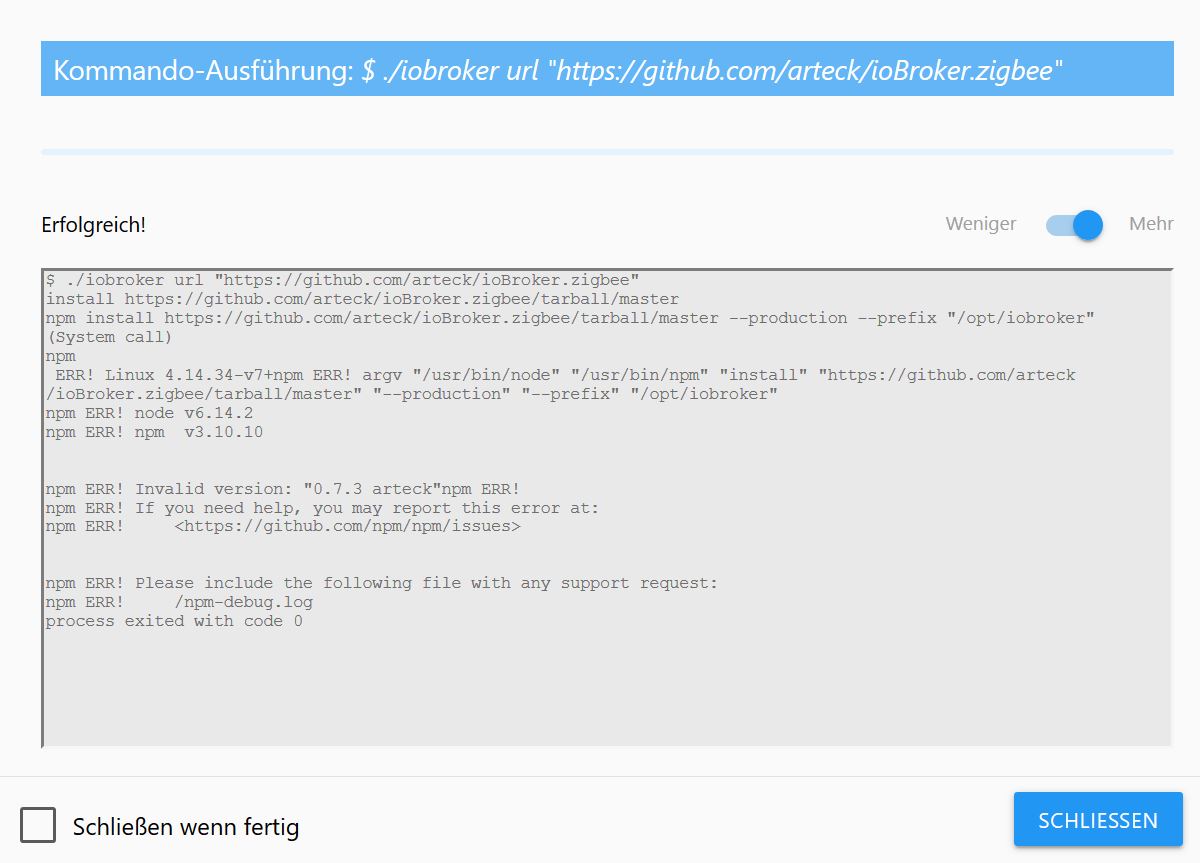Click the 'Erfolgreich!' status text
The width and height of the screenshot is (1200, 863).
coord(93,225)
